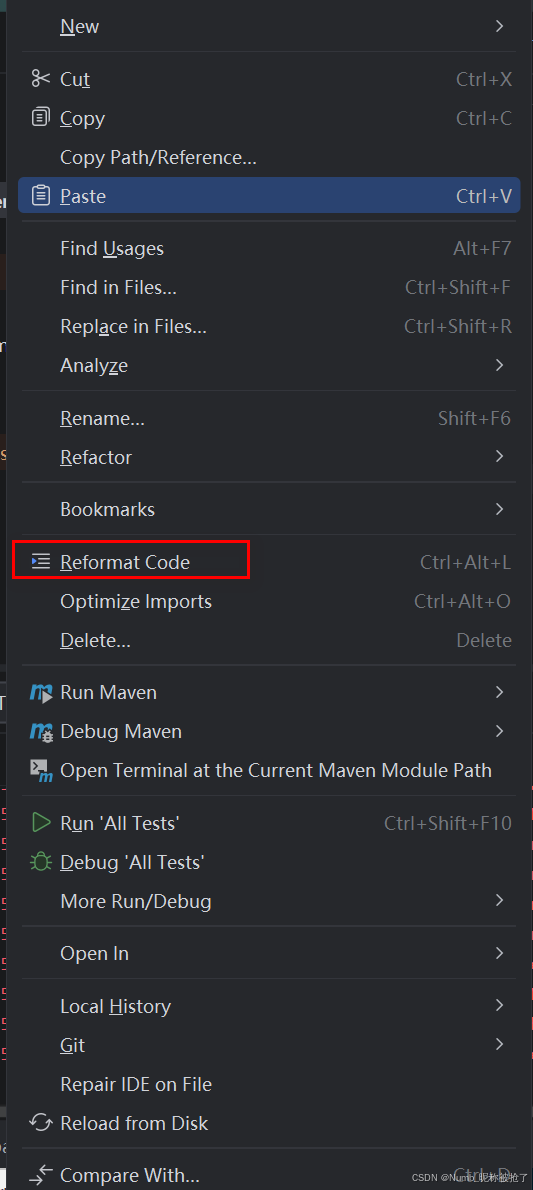Click the Ctrl+X shortcut text
533x1190 pixels.
pos(484,79)
